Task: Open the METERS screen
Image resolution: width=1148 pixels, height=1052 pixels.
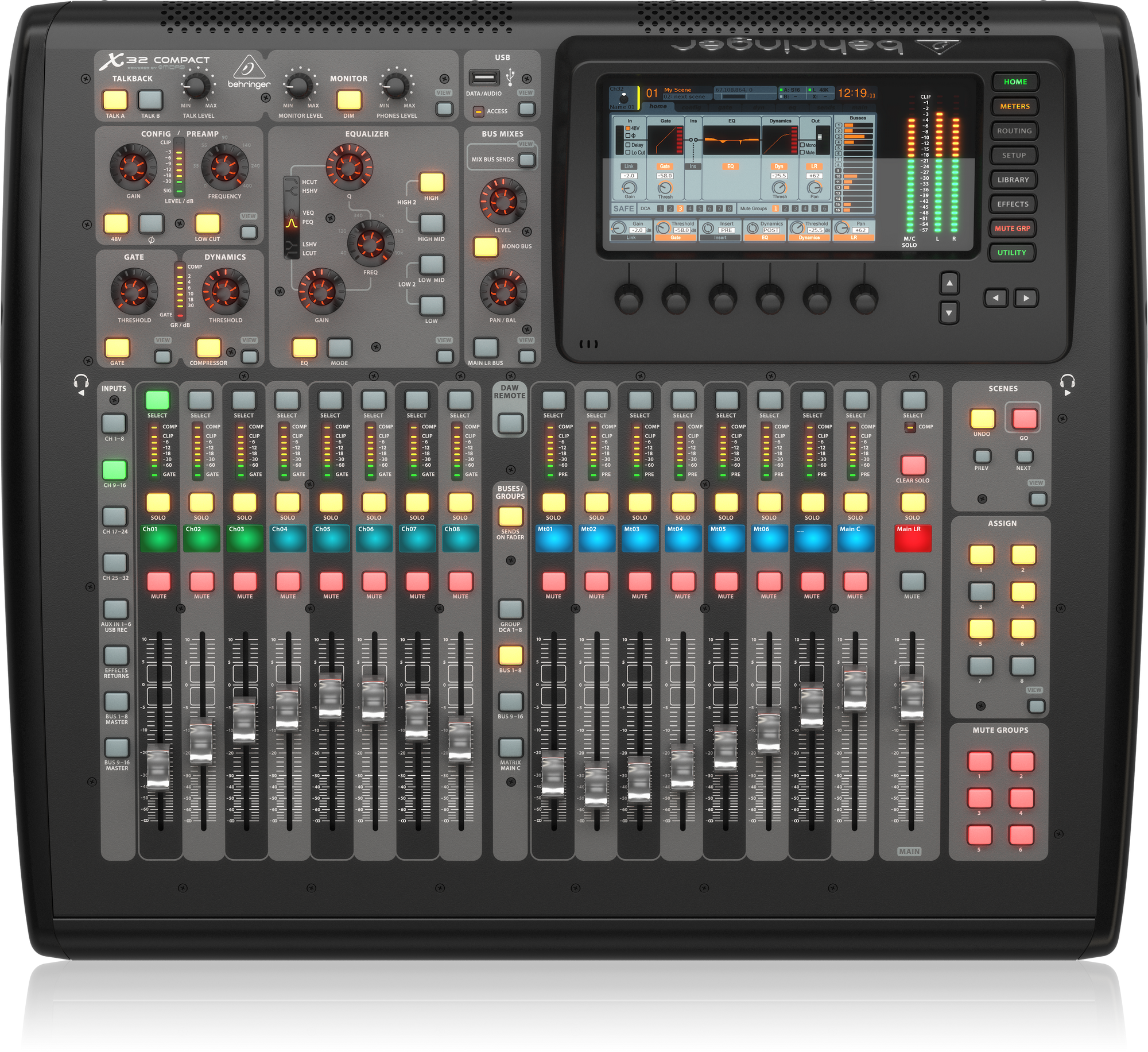Action: click(x=1015, y=106)
